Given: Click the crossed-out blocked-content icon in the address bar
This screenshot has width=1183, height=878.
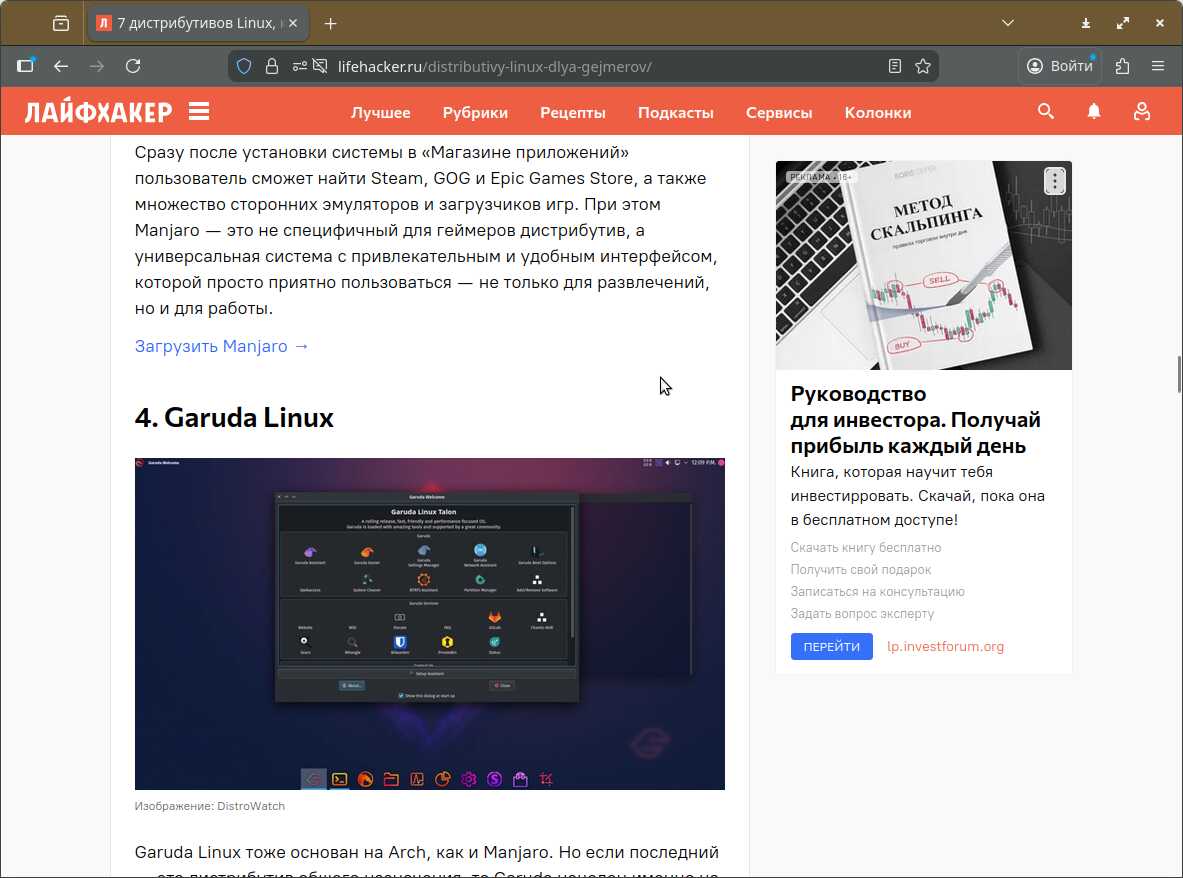Looking at the screenshot, I should (x=320, y=66).
